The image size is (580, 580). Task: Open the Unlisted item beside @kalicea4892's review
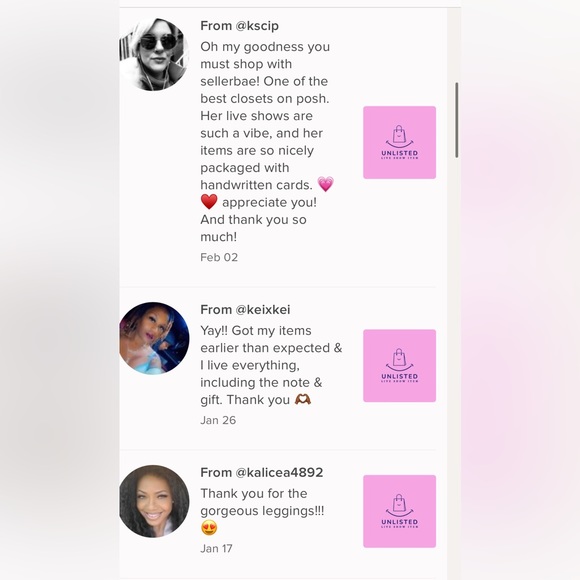(x=399, y=511)
